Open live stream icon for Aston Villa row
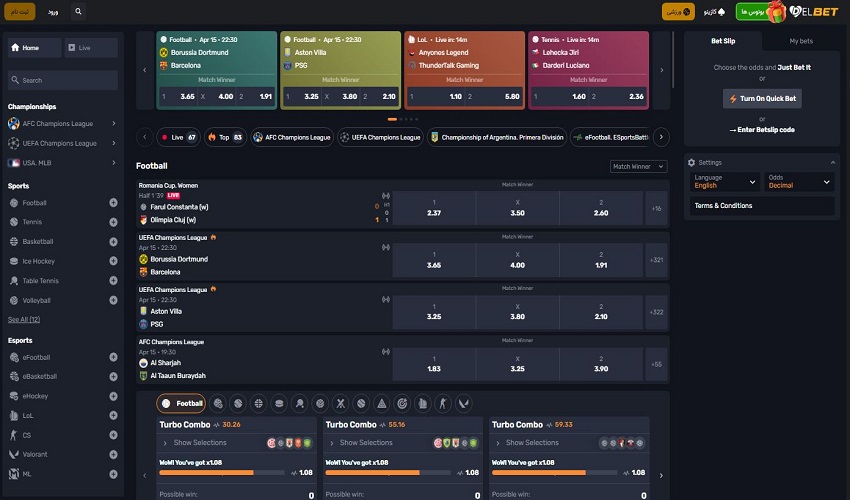Image resolution: width=850 pixels, height=500 pixels. pos(385,299)
